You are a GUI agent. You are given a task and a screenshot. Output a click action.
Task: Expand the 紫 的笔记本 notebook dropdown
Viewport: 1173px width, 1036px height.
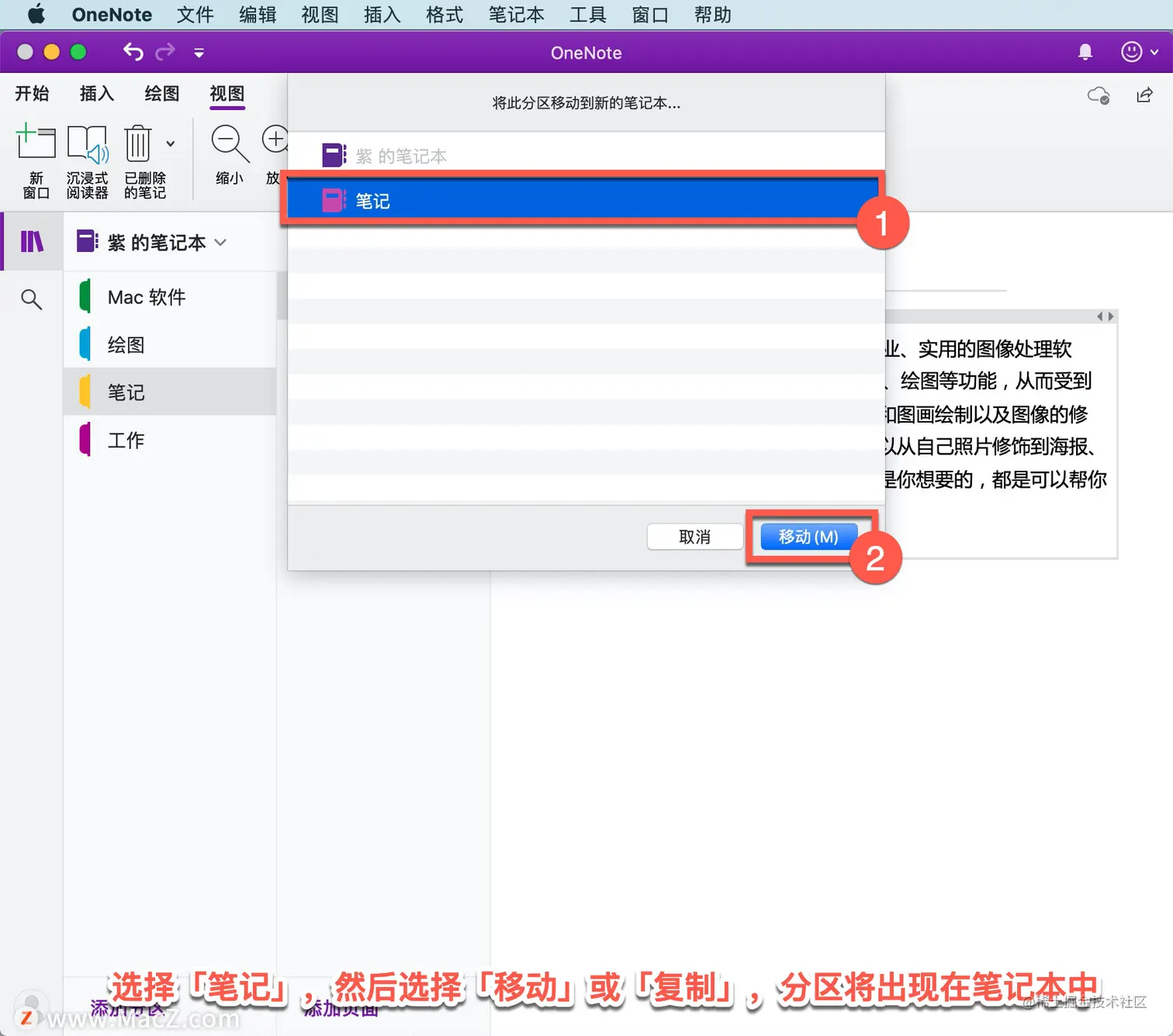[x=152, y=242]
